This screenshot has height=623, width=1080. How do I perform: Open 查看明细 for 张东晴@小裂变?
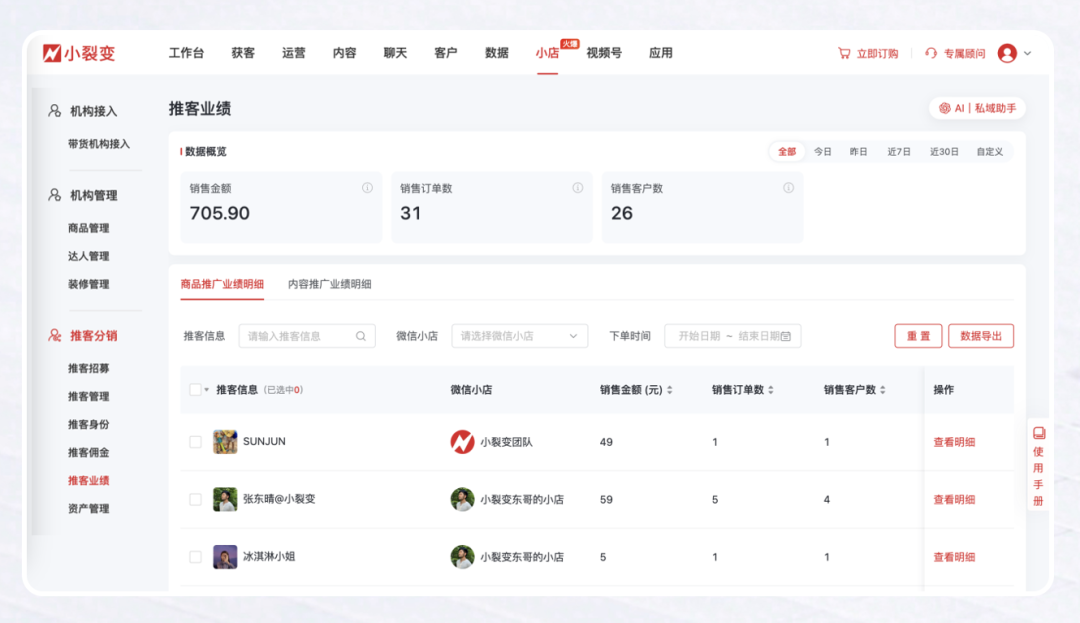pos(953,499)
